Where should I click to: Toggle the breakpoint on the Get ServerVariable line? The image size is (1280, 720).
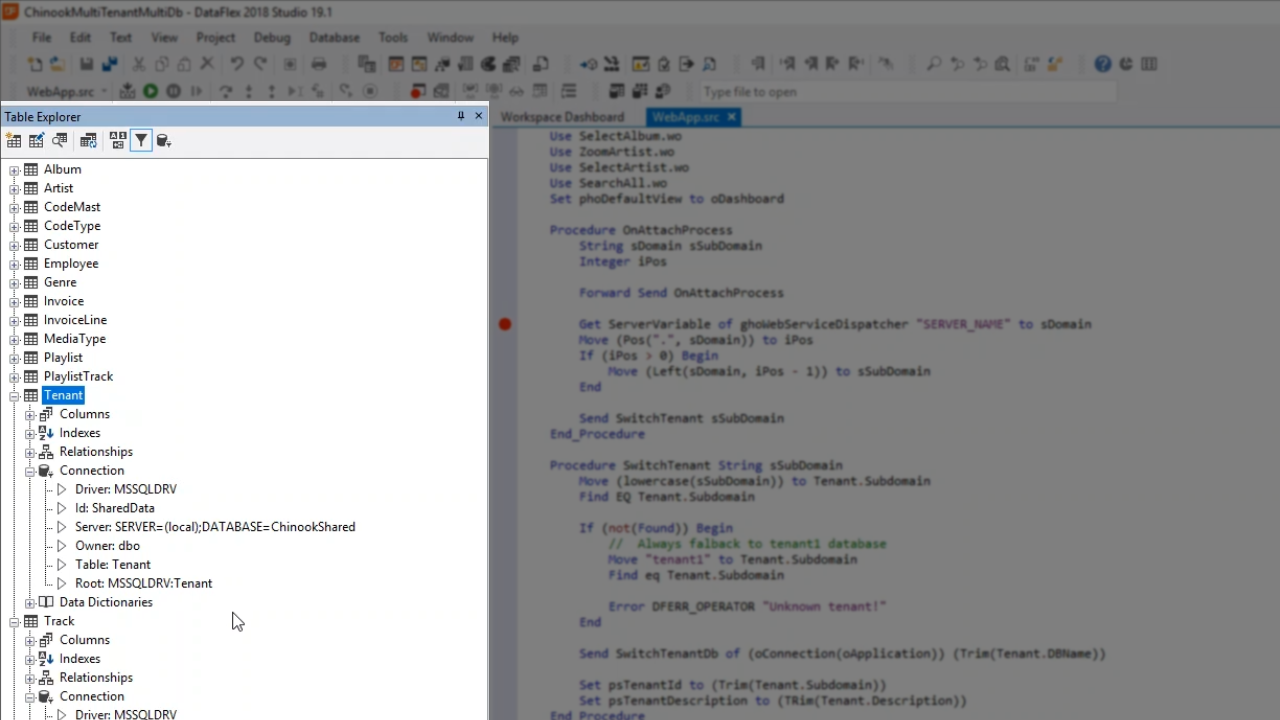coord(505,324)
